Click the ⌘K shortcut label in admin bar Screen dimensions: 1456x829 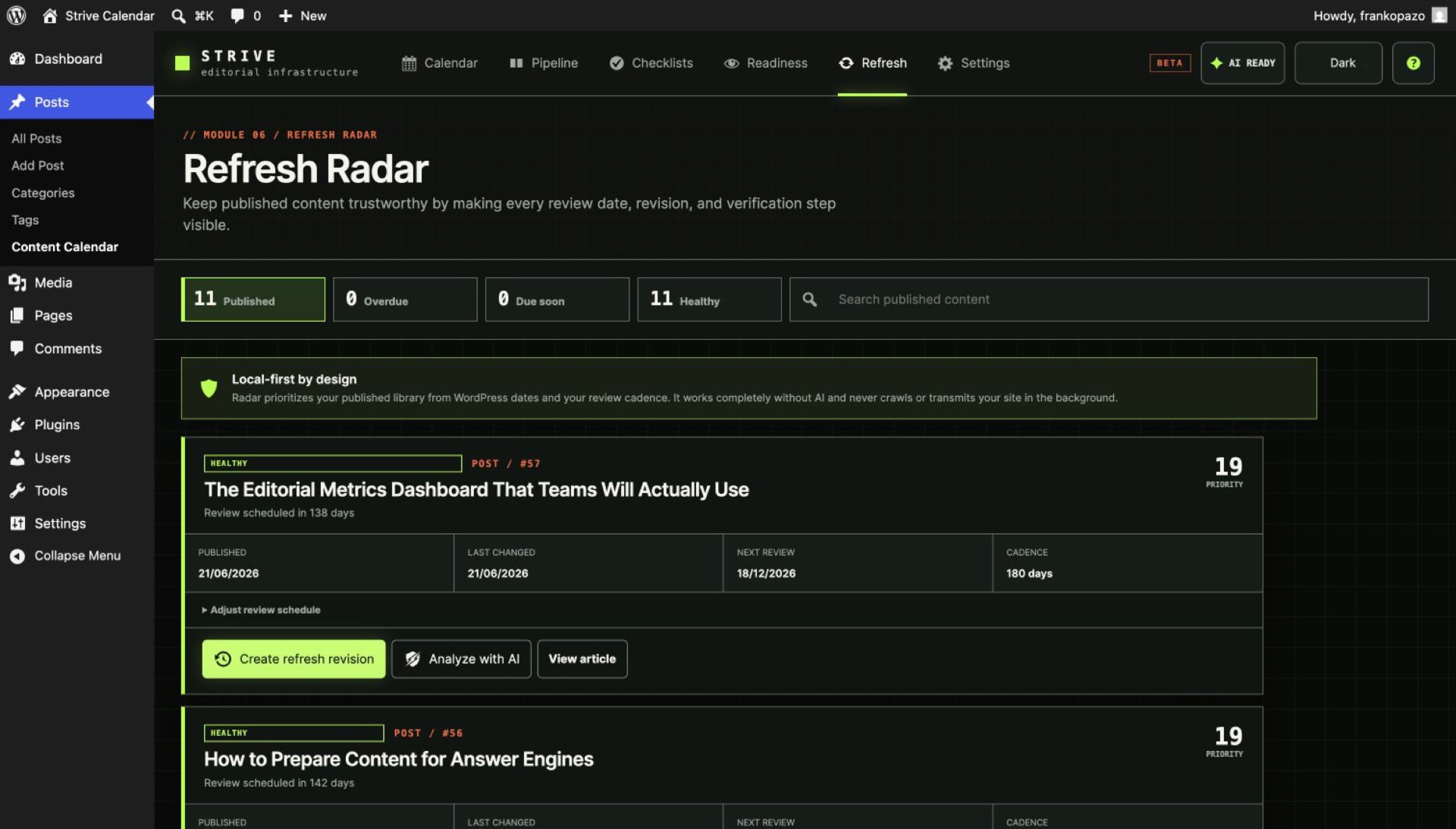[204, 16]
